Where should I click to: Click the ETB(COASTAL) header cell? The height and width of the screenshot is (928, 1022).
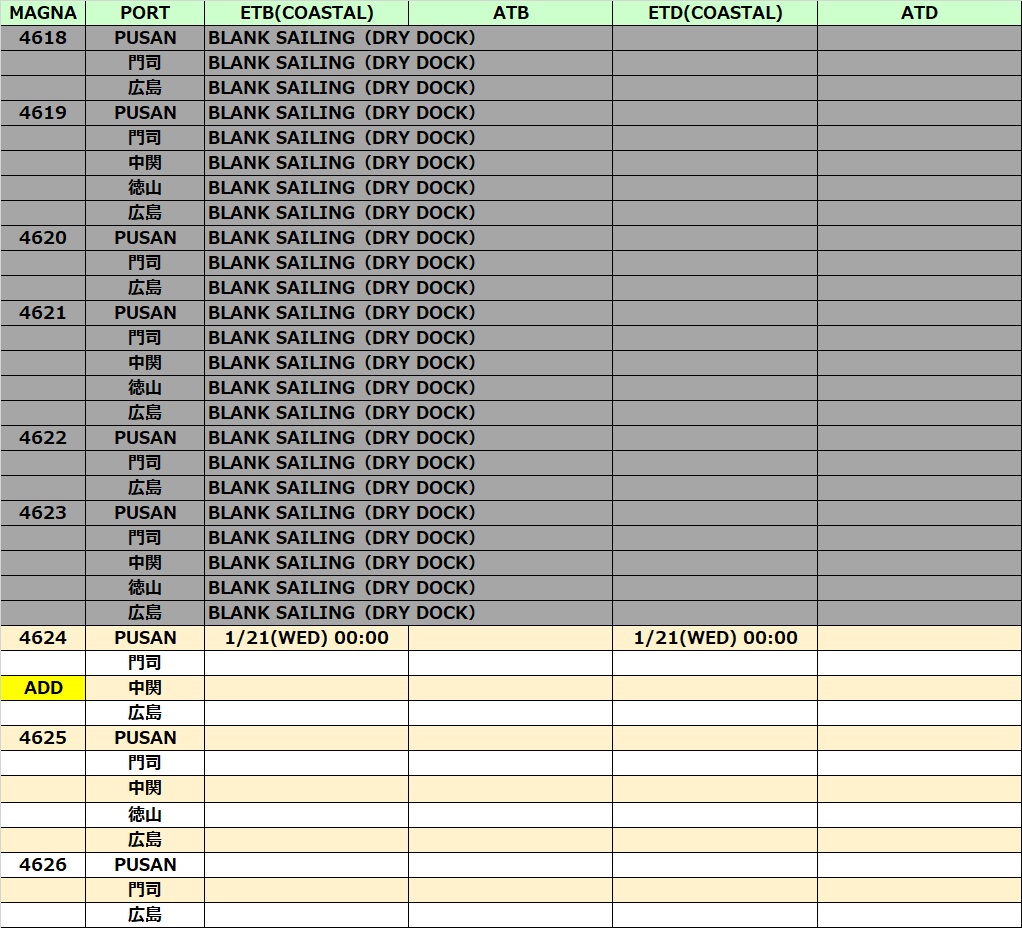pyautogui.click(x=306, y=13)
